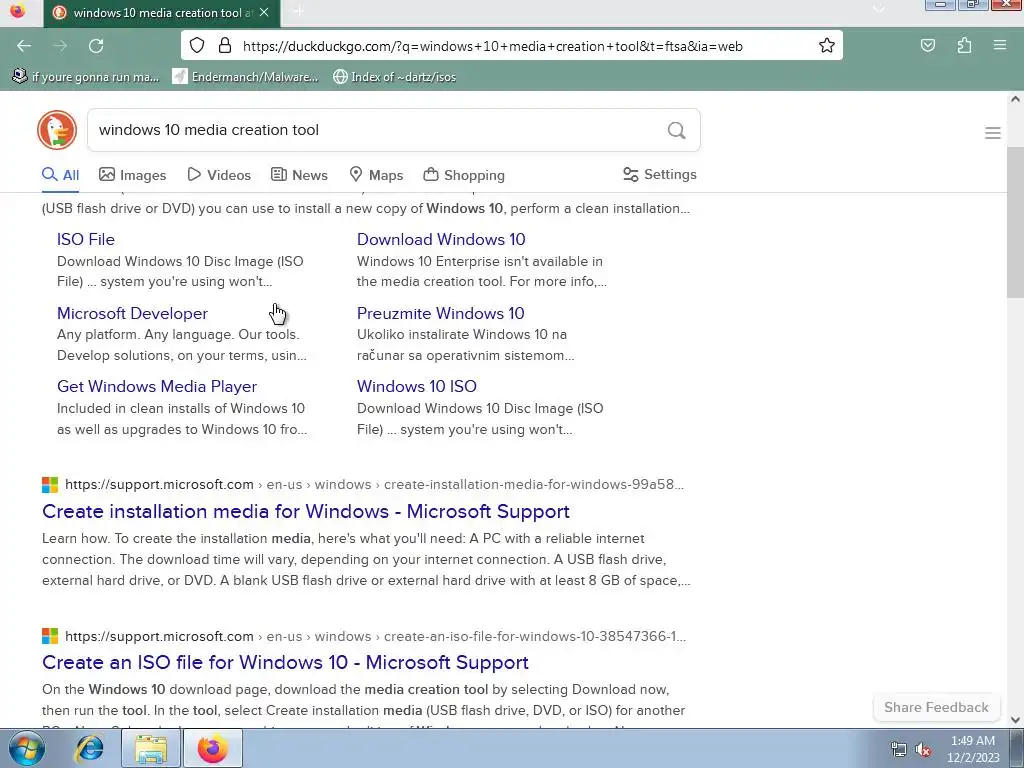
Task: Switch to the Images search tab
Action: click(133, 175)
